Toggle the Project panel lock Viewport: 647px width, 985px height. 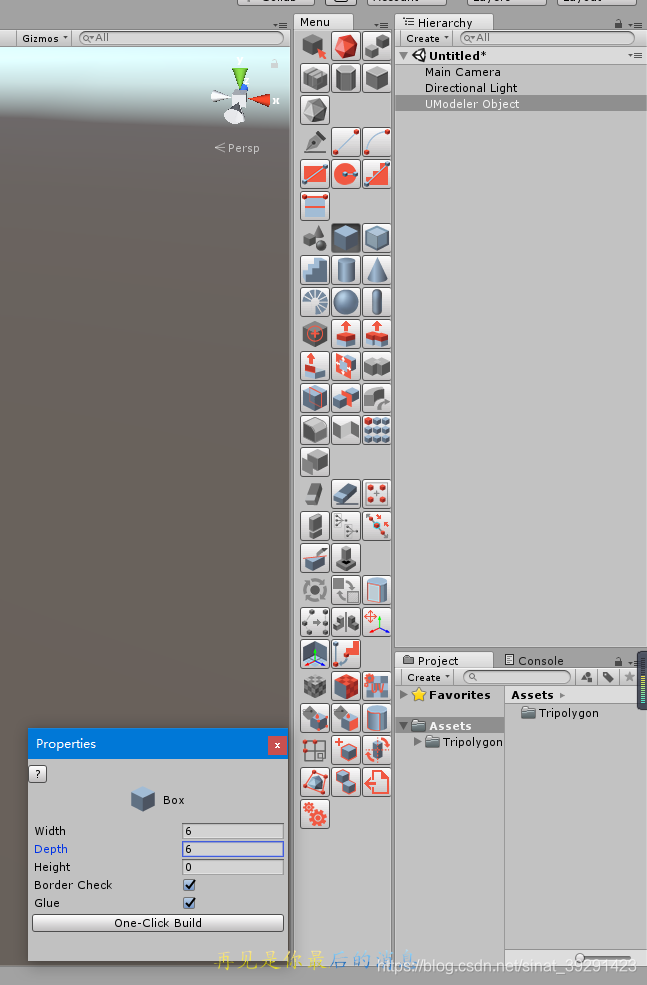(x=618, y=661)
